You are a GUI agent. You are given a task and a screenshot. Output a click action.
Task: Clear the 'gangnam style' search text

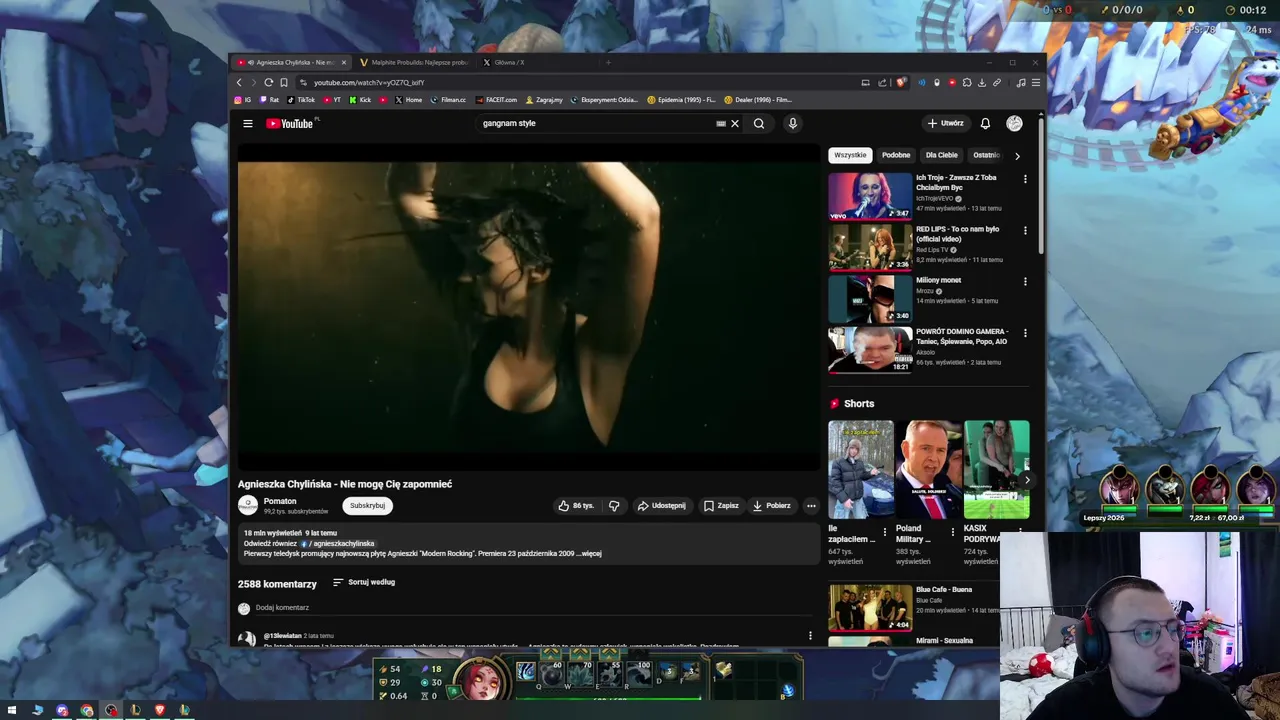[734, 124]
